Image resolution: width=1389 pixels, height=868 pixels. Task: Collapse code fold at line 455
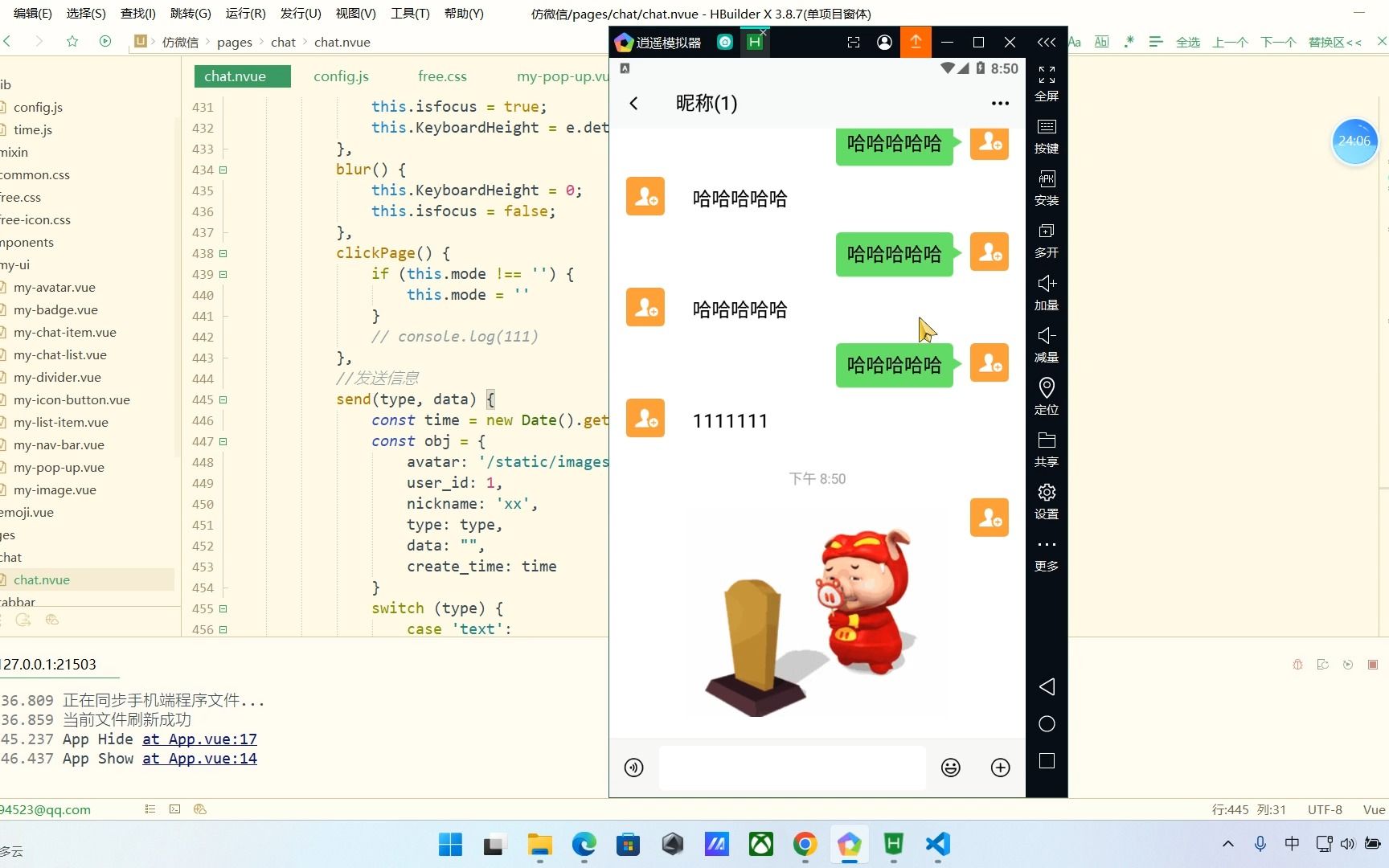(223, 608)
